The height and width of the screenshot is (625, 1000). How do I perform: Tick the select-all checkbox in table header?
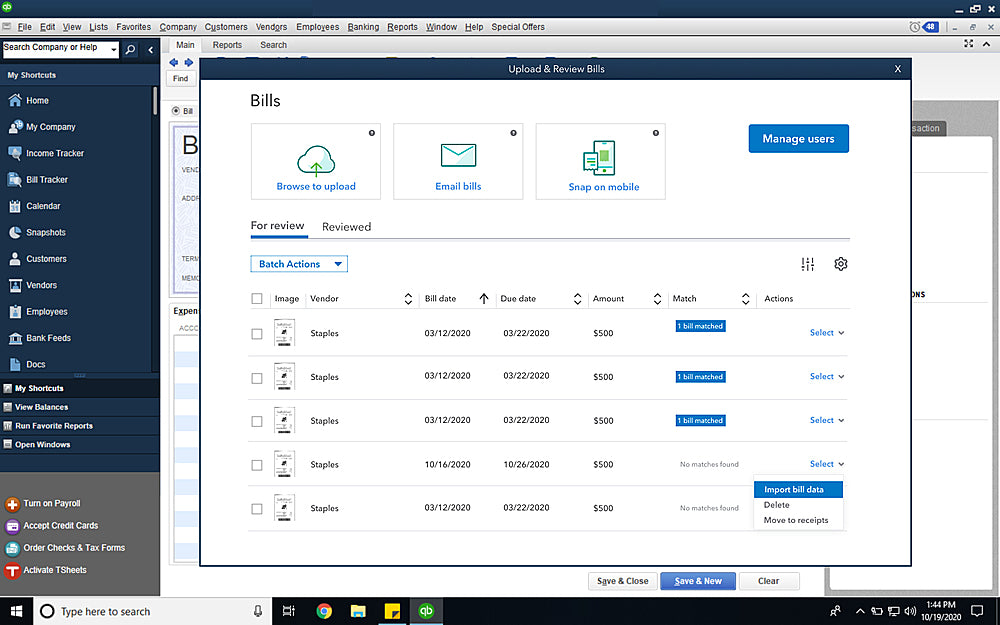coord(257,299)
